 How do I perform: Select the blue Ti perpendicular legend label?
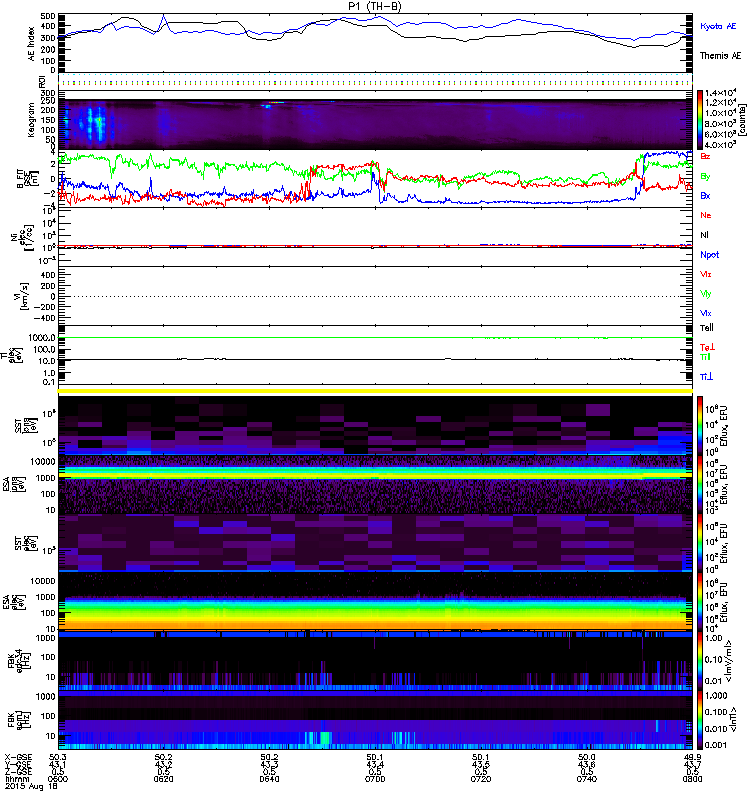tap(706, 377)
